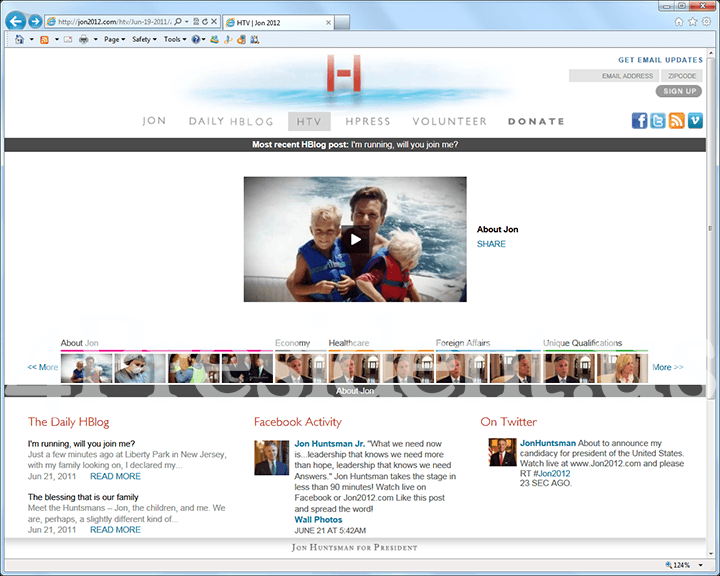Expand the Home button dropdown arrow
Image resolution: width=720 pixels, height=576 pixels.
tap(32, 40)
